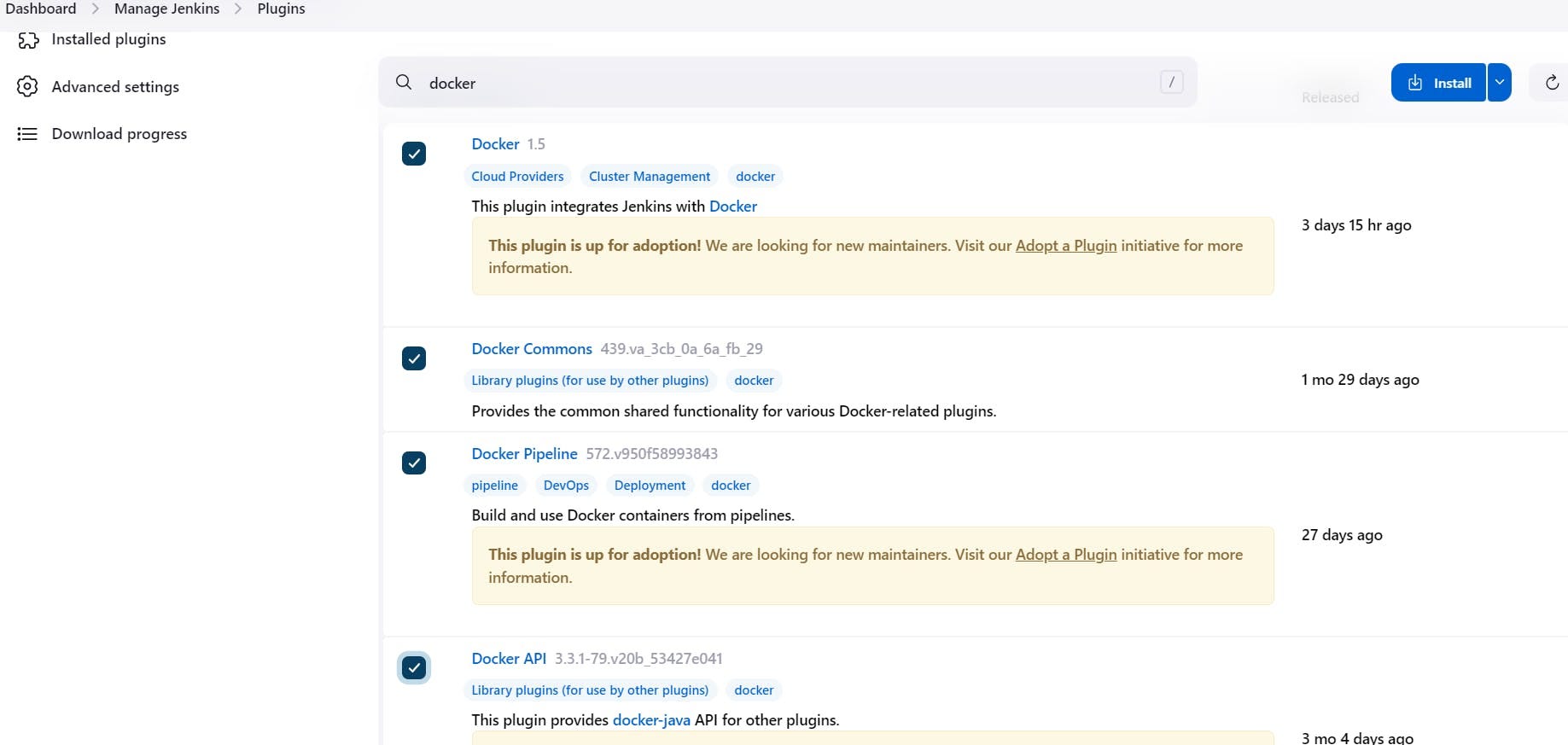Image resolution: width=1568 pixels, height=745 pixels.
Task: Click version text 572.v950f58993843
Action: 651,454
